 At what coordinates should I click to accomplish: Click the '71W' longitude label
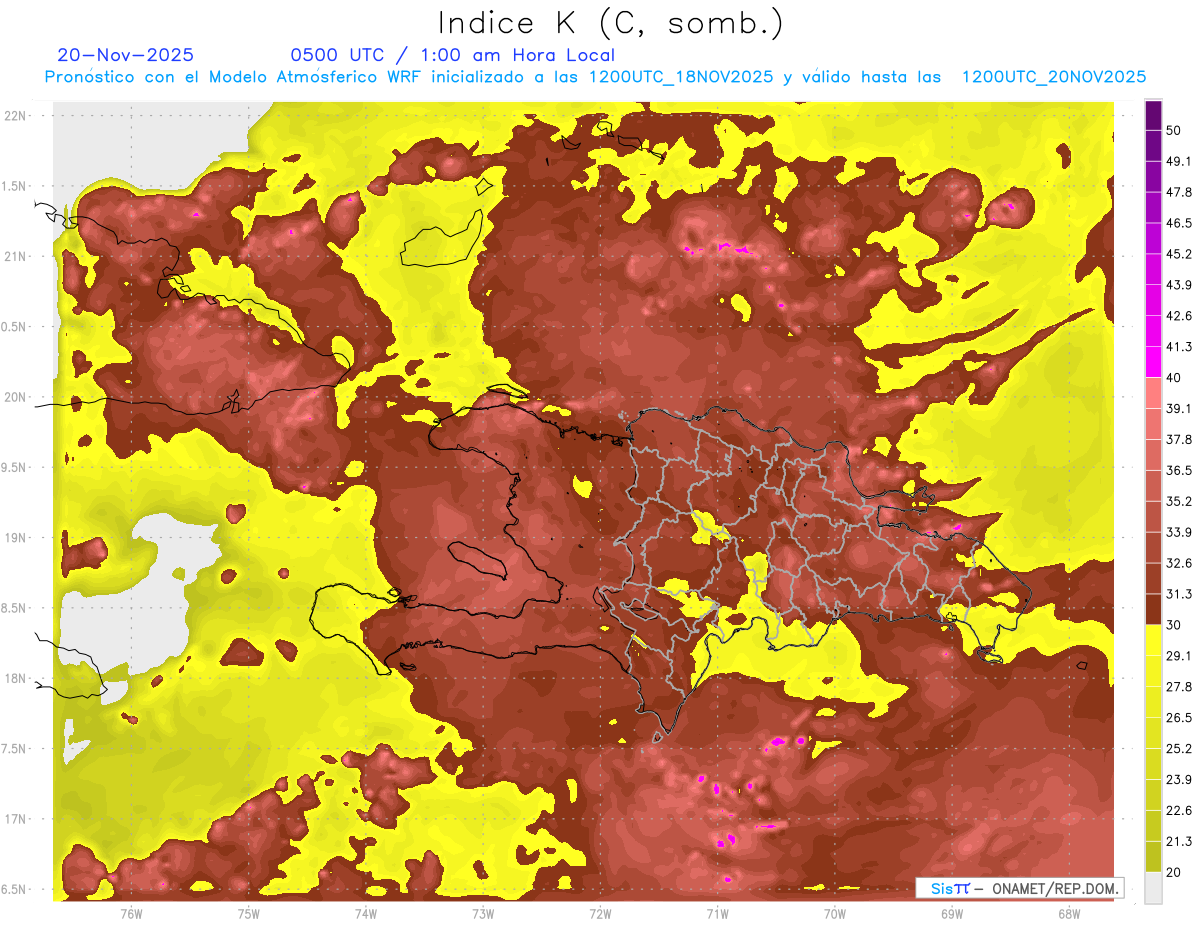717,914
